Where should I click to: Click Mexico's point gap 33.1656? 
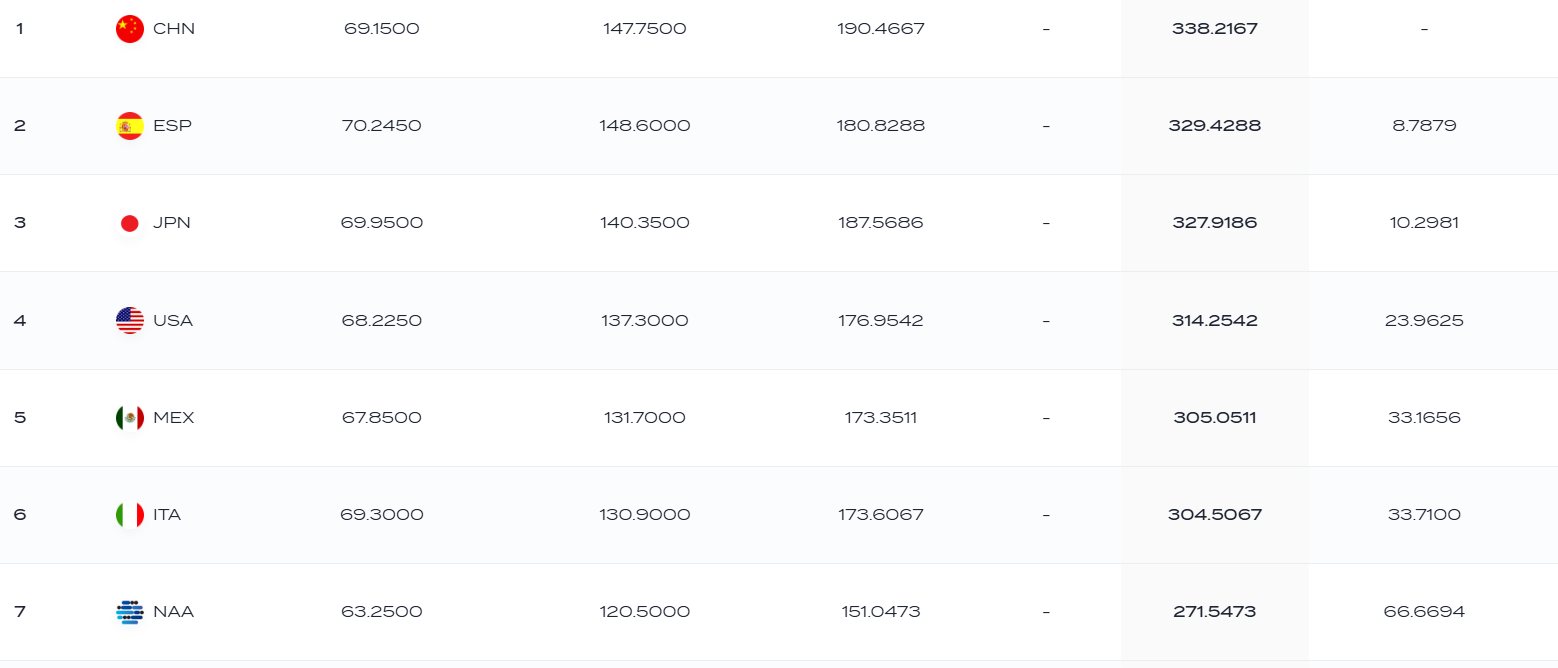click(1424, 417)
